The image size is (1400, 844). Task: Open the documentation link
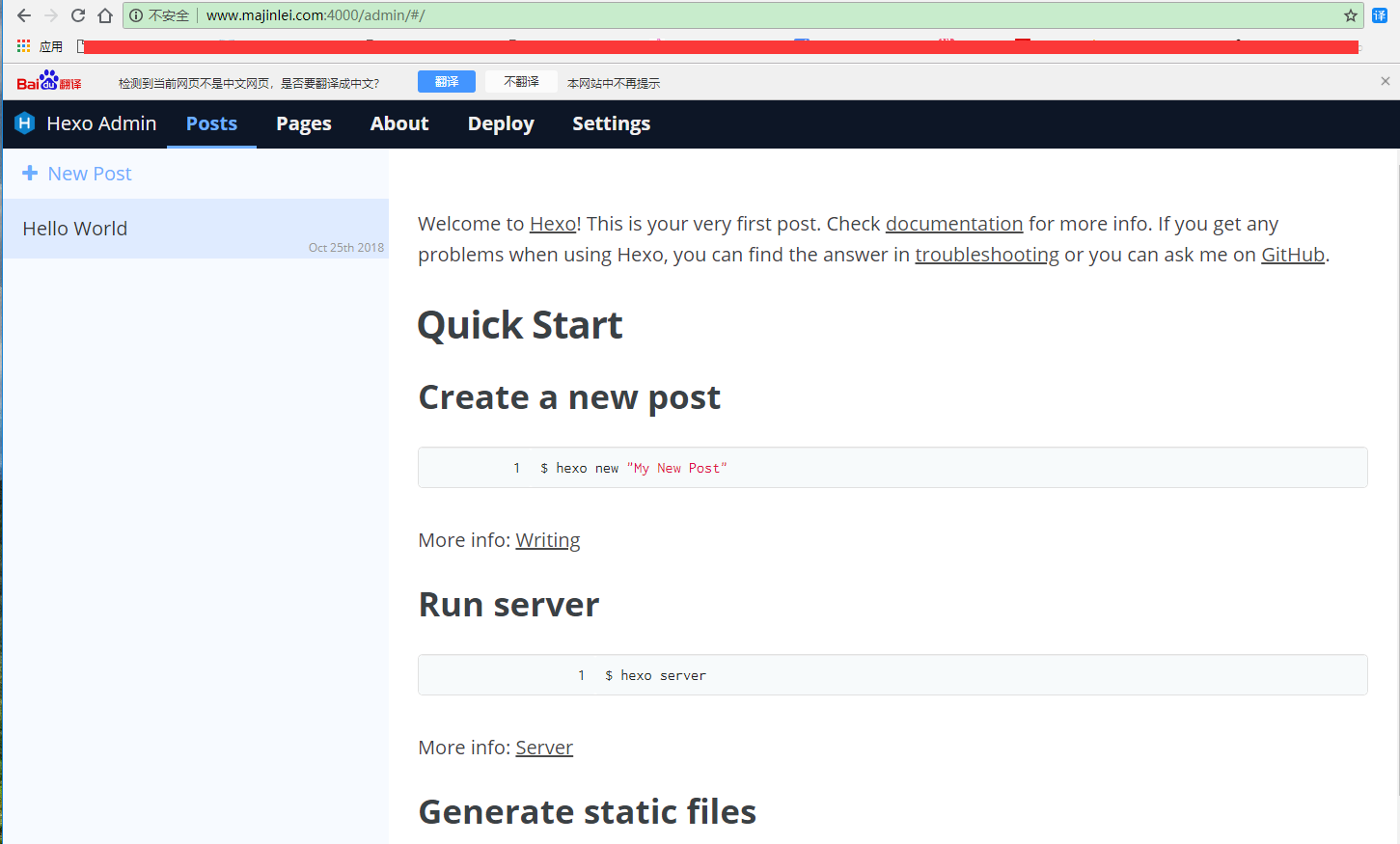pyautogui.click(x=954, y=224)
